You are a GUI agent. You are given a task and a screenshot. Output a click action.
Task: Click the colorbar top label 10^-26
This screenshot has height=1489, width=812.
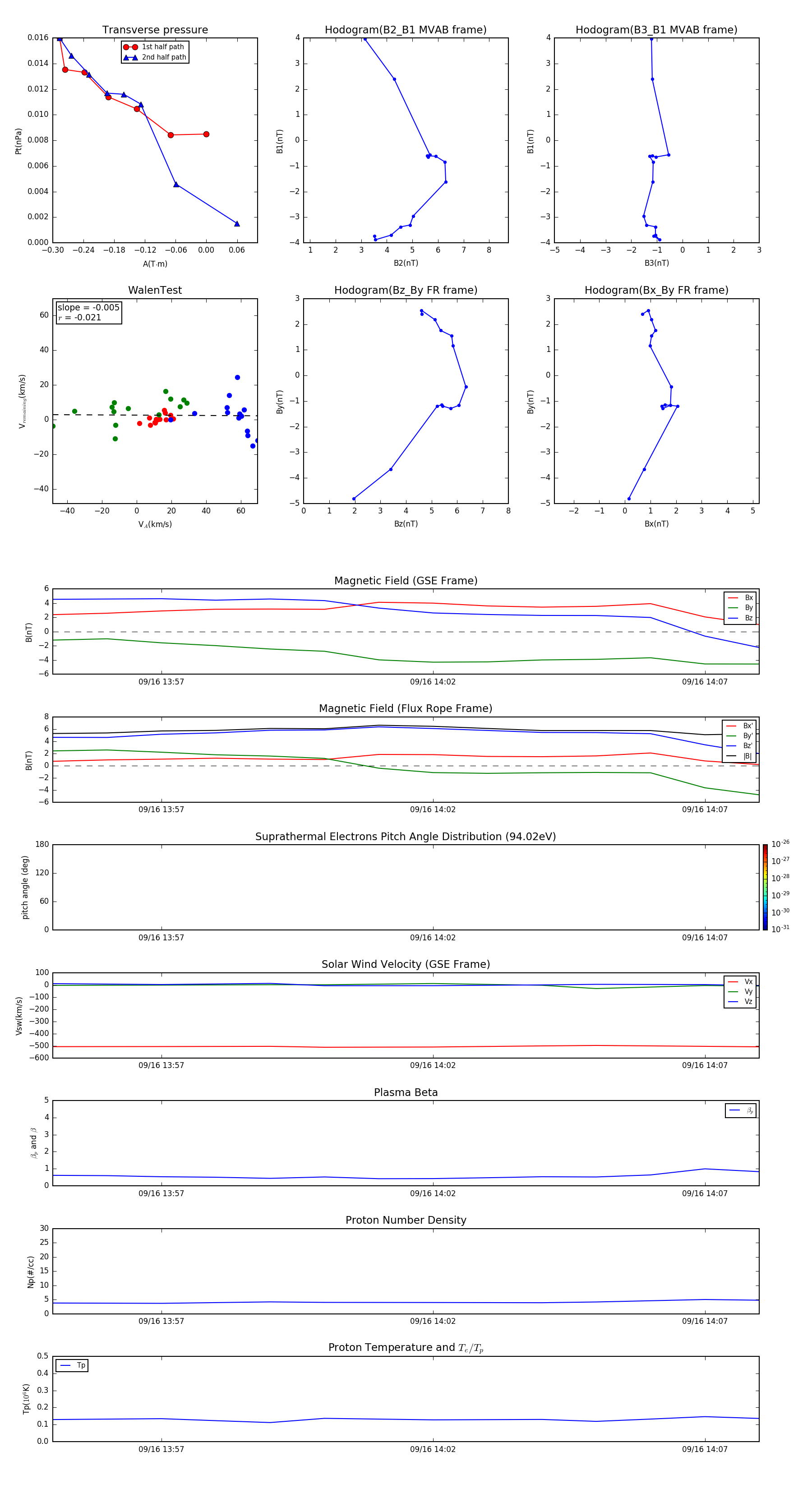(780, 844)
